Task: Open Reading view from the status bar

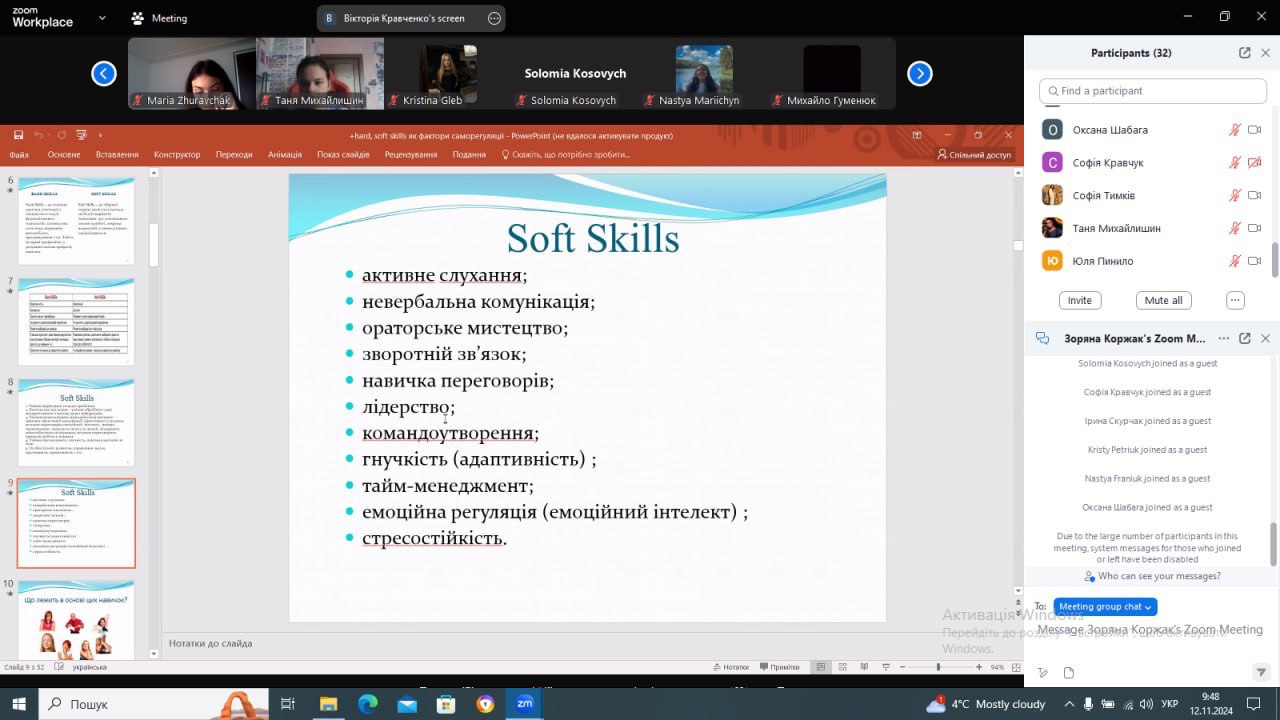Action: click(x=865, y=666)
